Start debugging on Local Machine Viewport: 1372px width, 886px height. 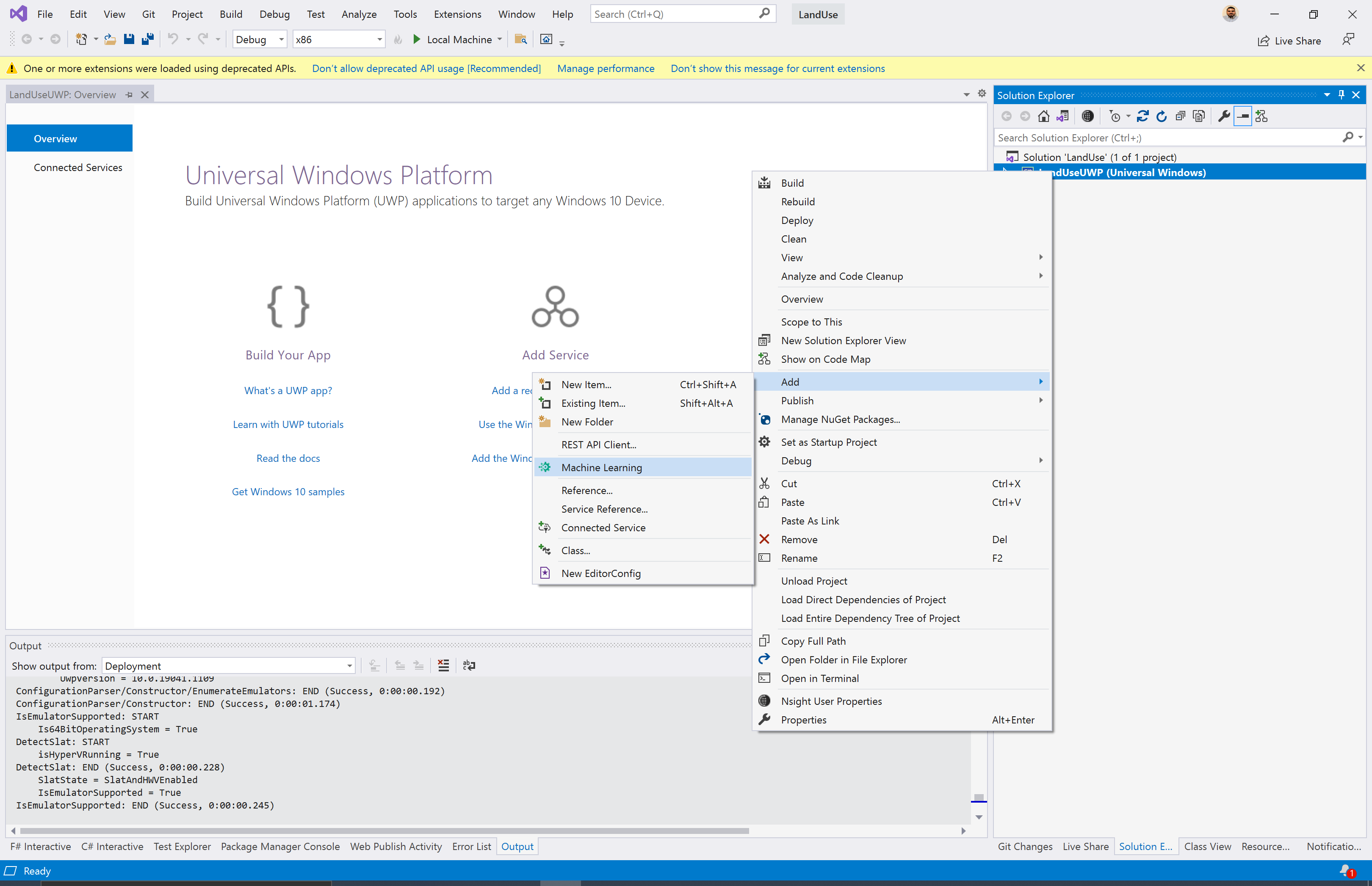coord(417,39)
